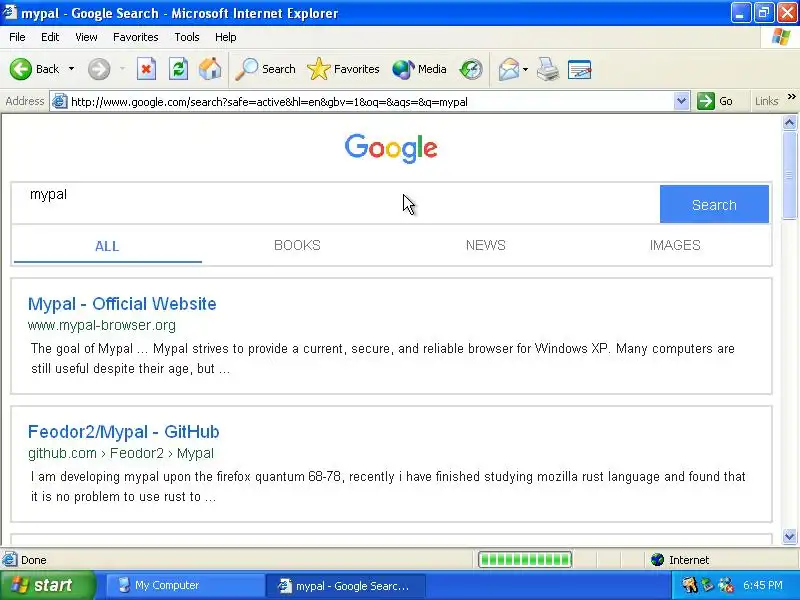Image resolution: width=800 pixels, height=600 pixels.
Task: Open the Tools menu
Action: point(187,37)
